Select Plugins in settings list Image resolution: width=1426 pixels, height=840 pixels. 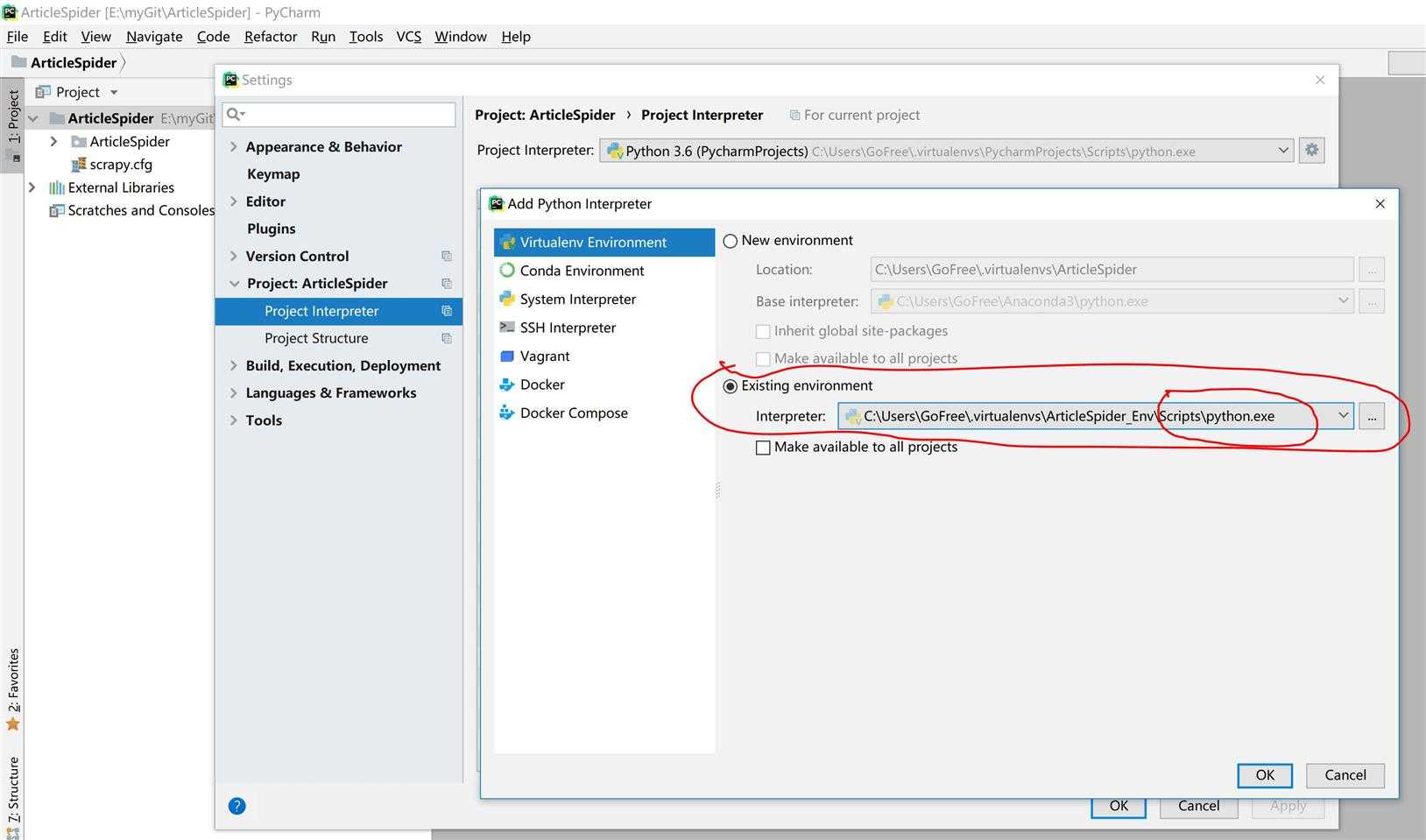(x=272, y=228)
